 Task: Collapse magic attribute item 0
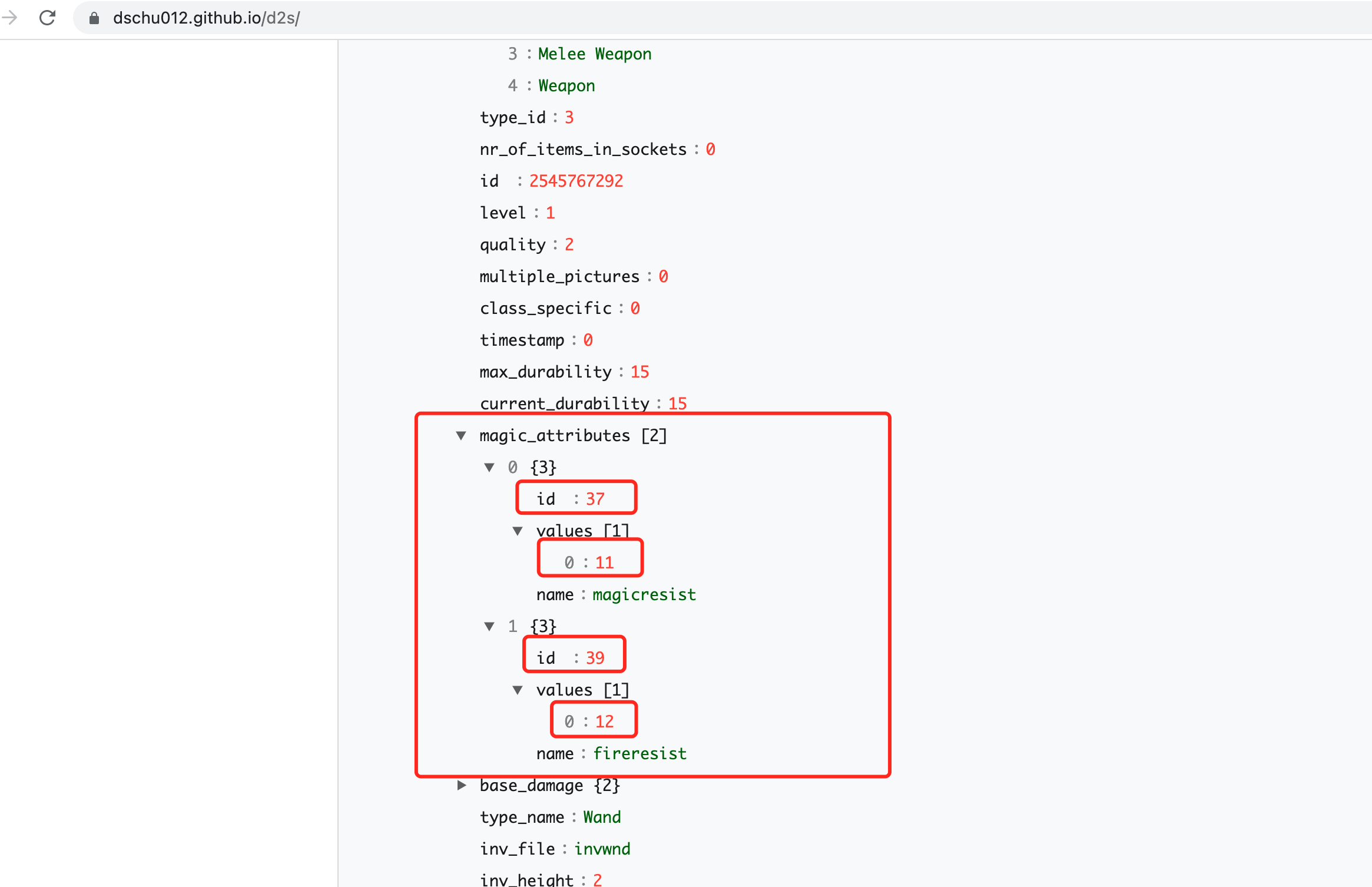tap(489, 468)
